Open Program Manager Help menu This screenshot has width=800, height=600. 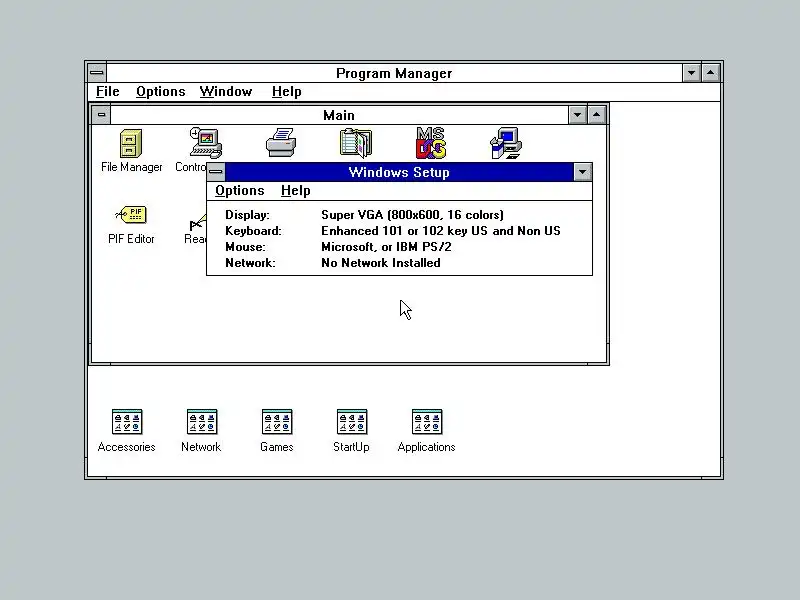click(286, 92)
